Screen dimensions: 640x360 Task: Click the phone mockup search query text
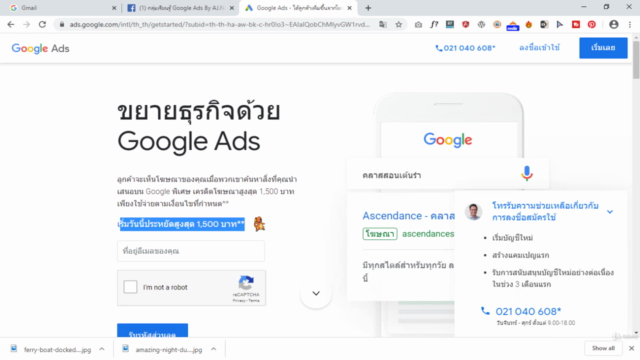coord(391,176)
